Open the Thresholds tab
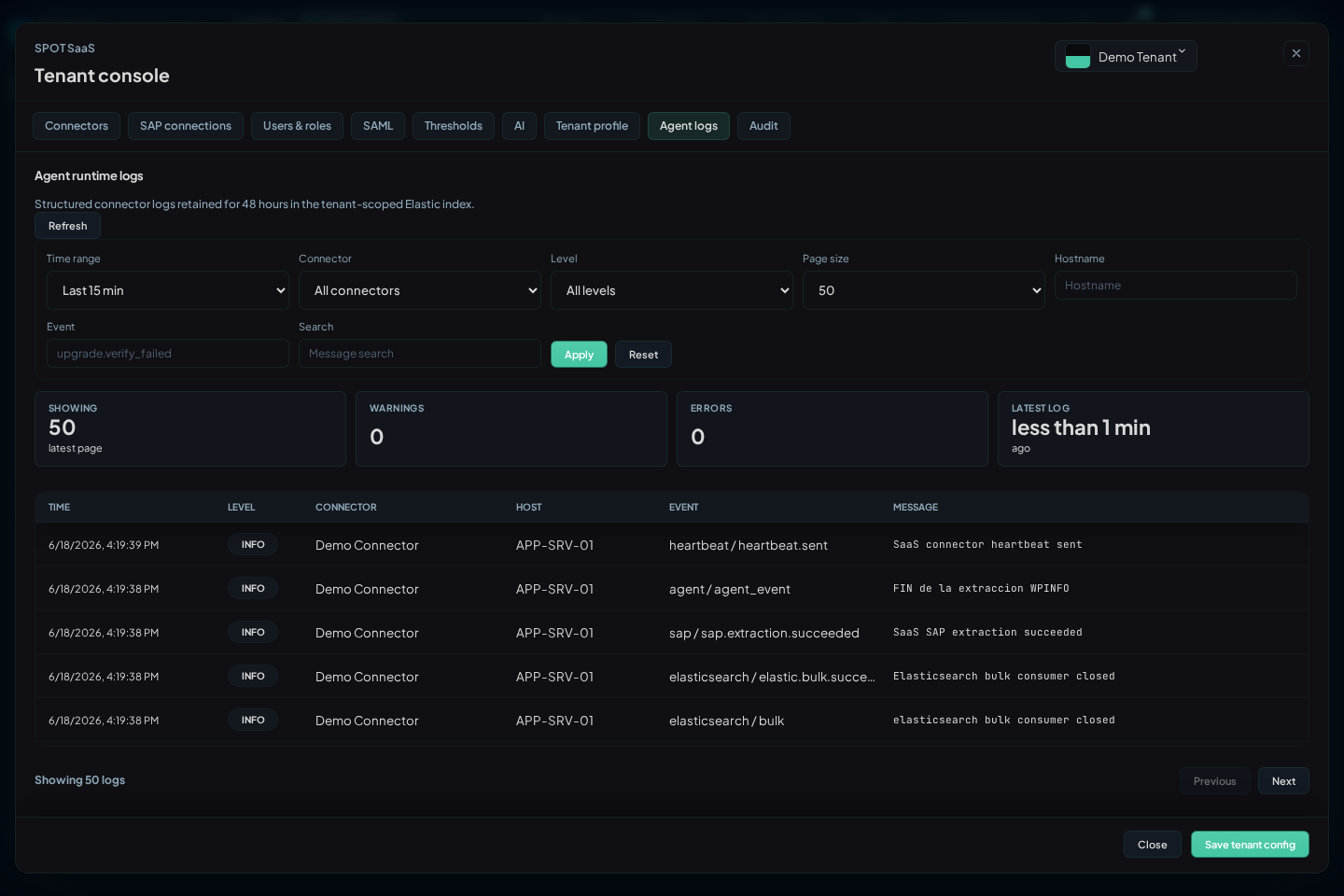The height and width of the screenshot is (896, 1344). point(454,126)
